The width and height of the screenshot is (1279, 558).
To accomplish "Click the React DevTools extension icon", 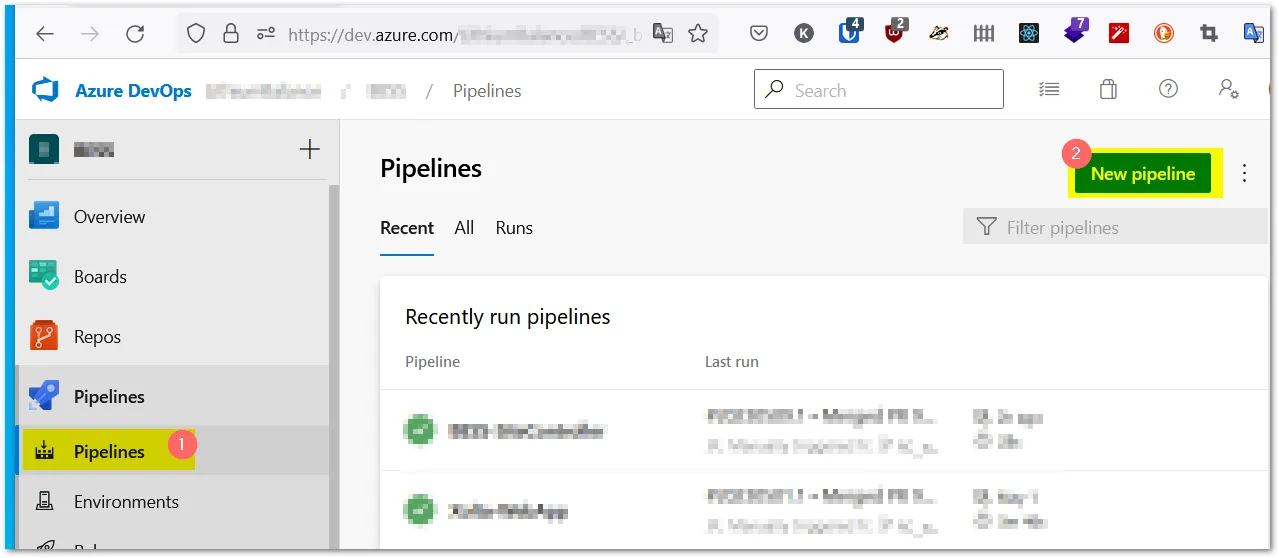I will [1029, 33].
